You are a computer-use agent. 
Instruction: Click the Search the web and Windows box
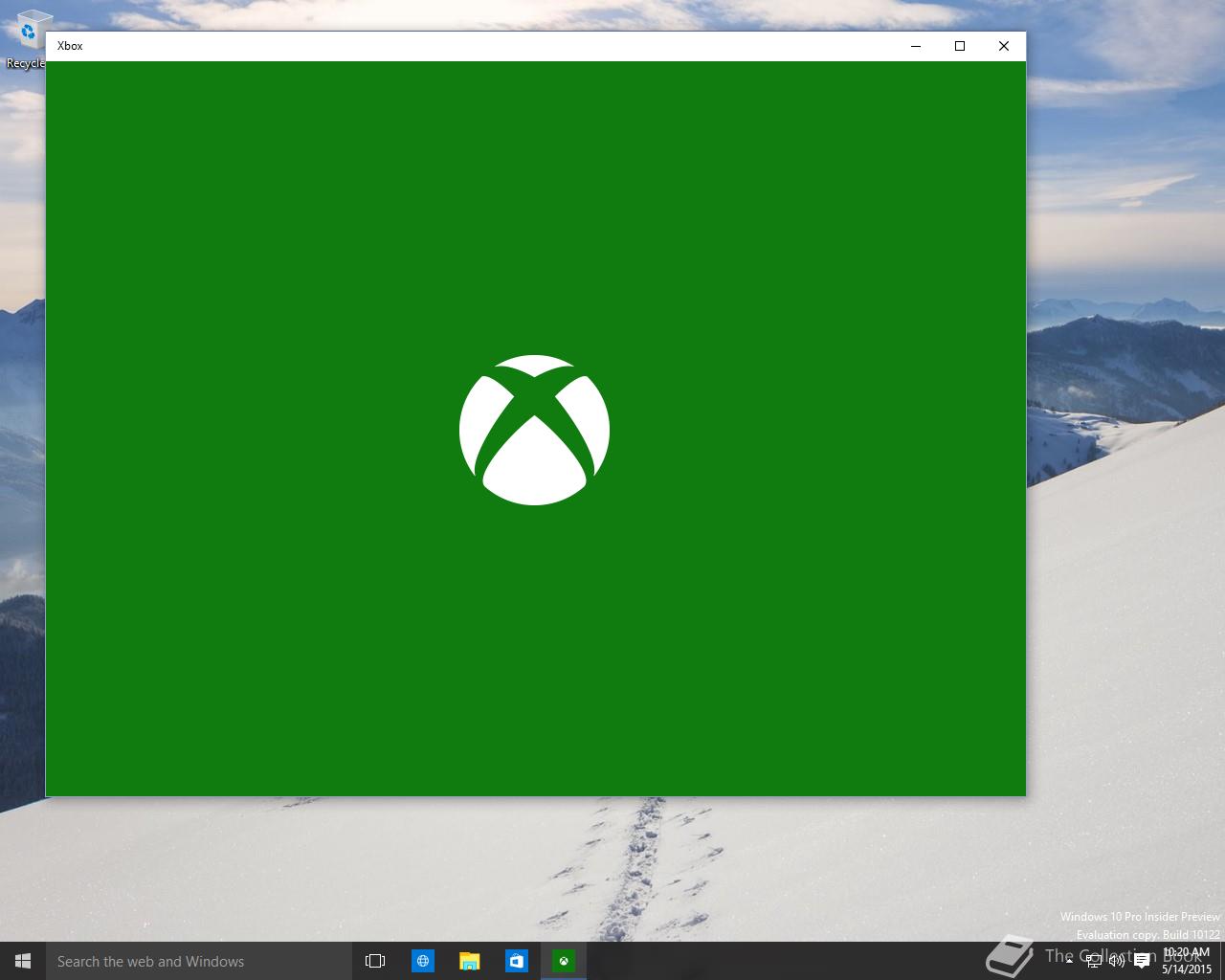[x=199, y=961]
